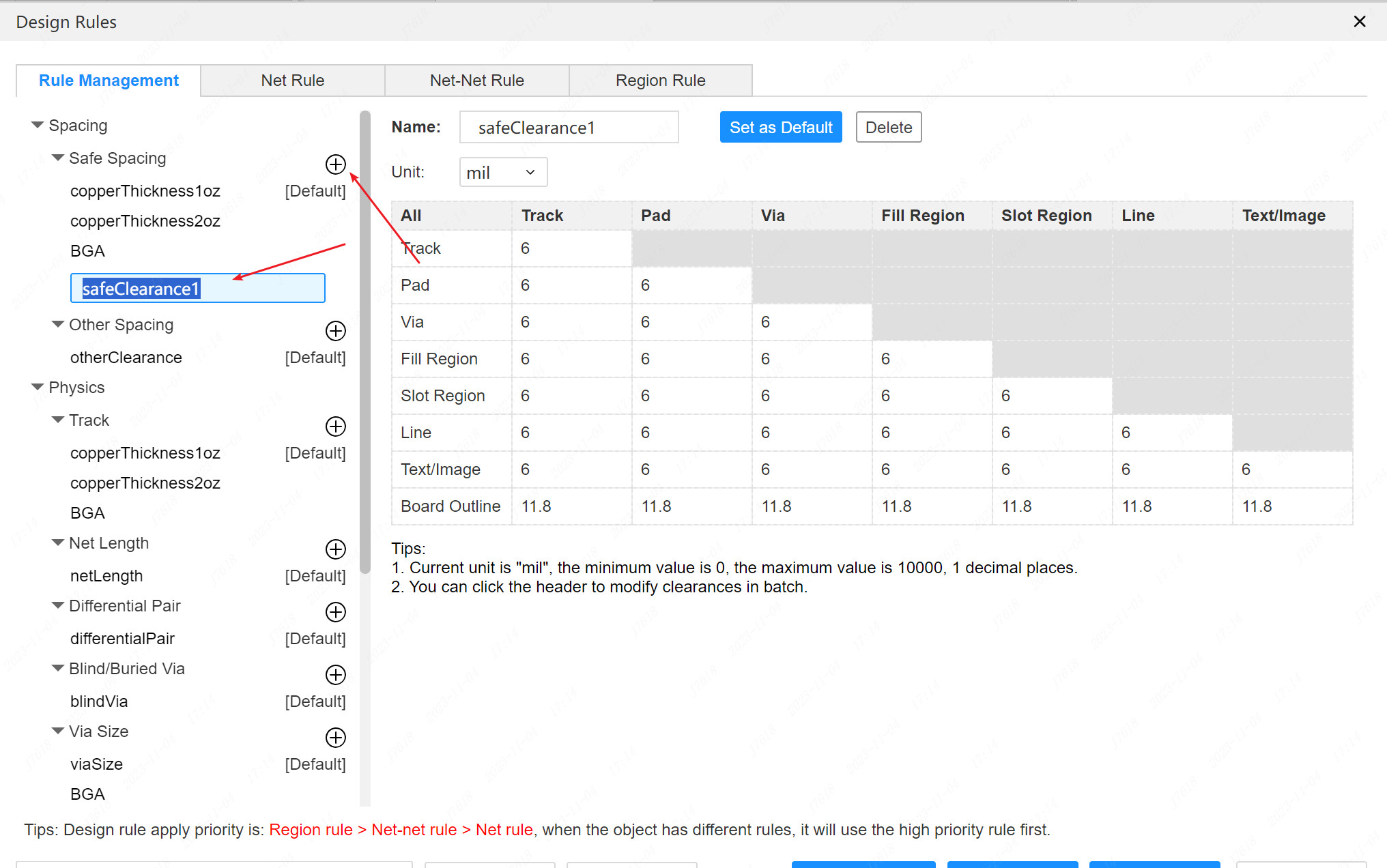Delete the safeClearance1 rule

tap(887, 127)
